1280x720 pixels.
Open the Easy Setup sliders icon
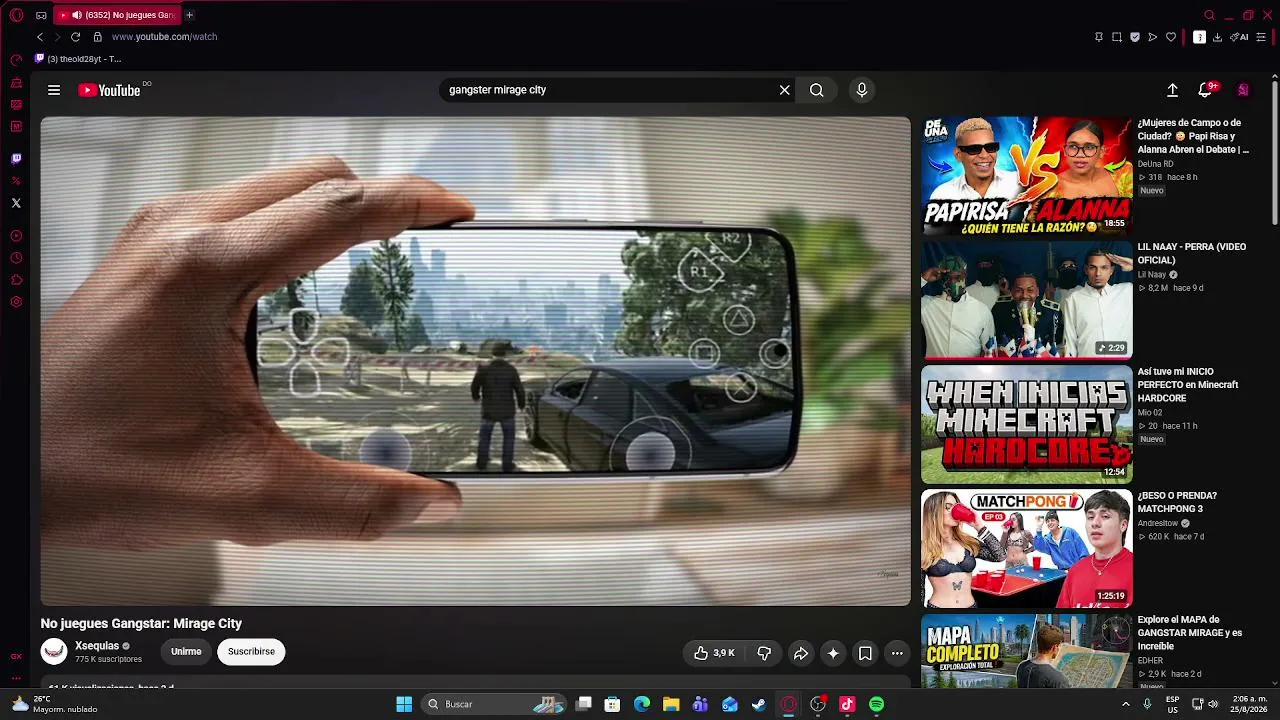(1262, 37)
